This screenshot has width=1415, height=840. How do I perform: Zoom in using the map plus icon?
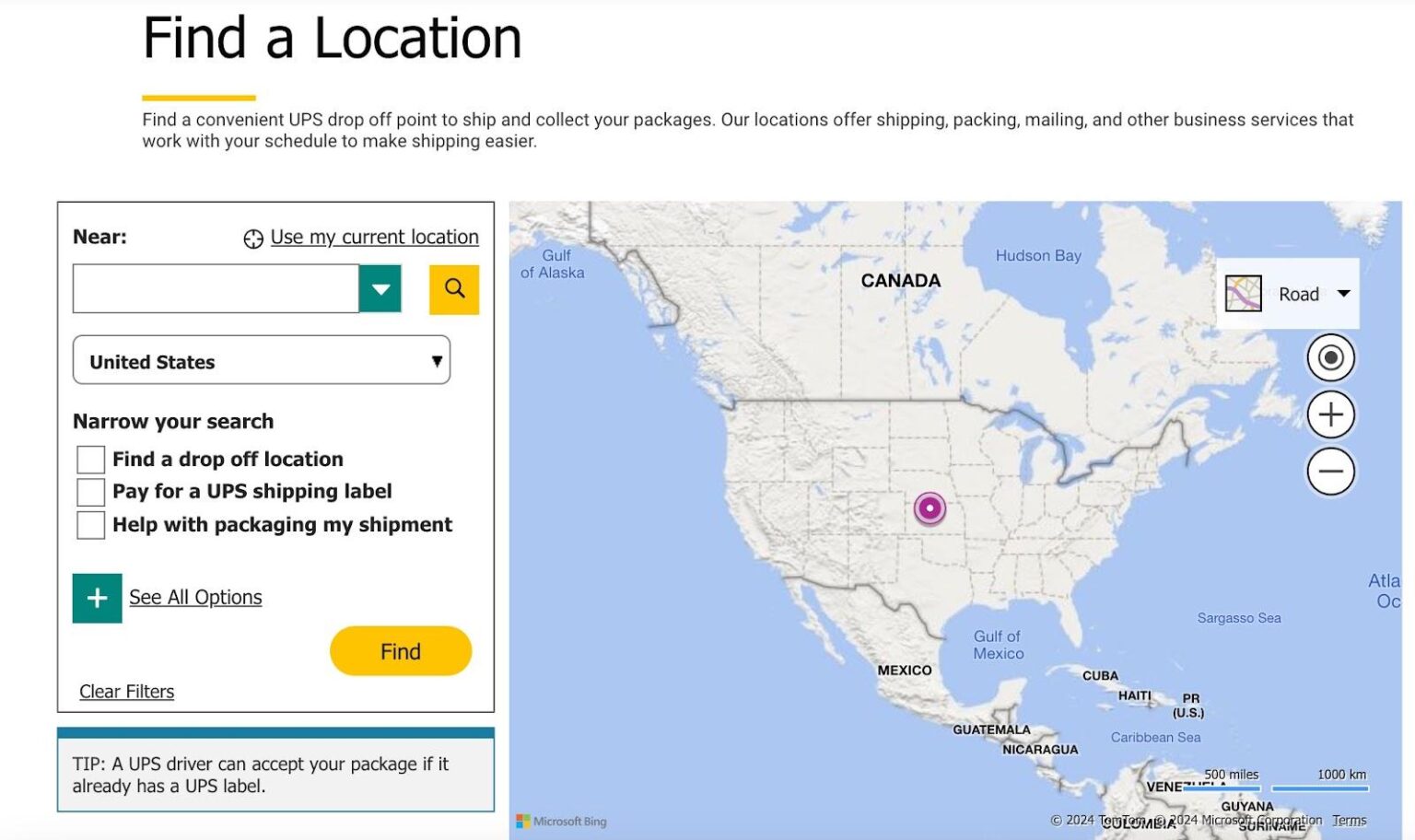coord(1329,414)
